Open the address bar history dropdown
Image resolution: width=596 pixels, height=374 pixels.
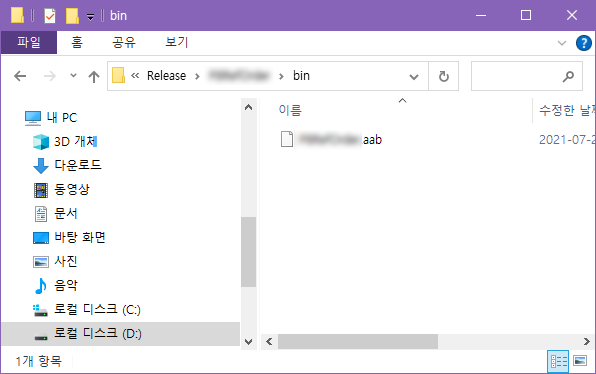[x=414, y=76]
